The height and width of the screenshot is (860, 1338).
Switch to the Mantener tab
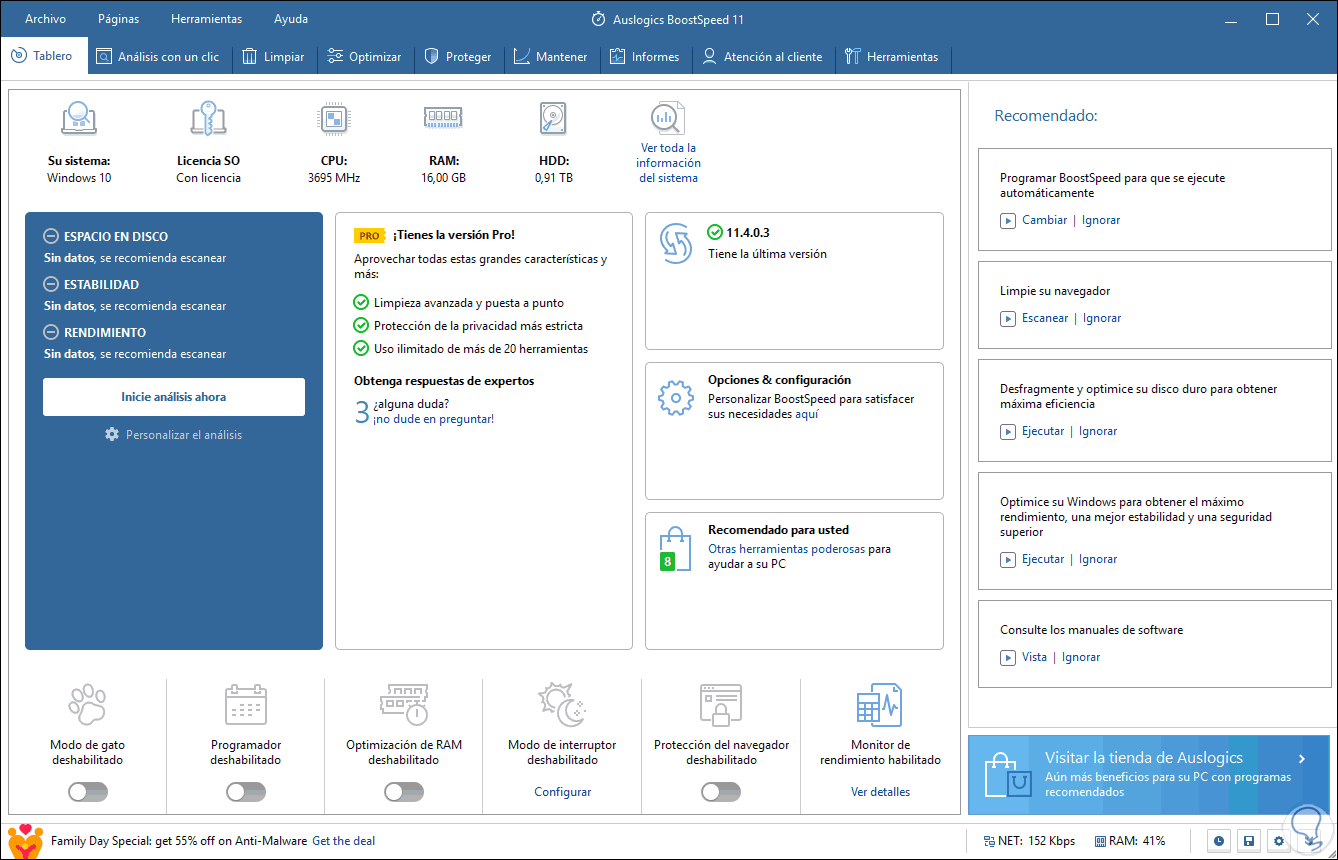coord(551,57)
